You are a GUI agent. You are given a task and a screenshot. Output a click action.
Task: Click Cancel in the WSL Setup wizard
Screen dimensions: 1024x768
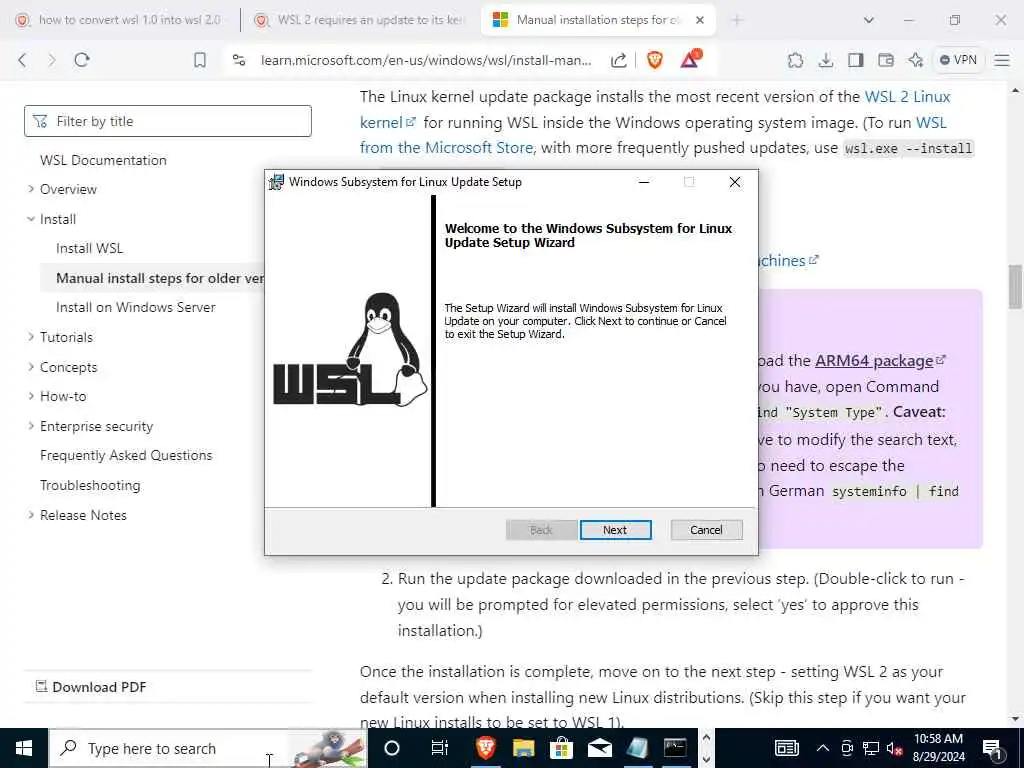[706, 530]
